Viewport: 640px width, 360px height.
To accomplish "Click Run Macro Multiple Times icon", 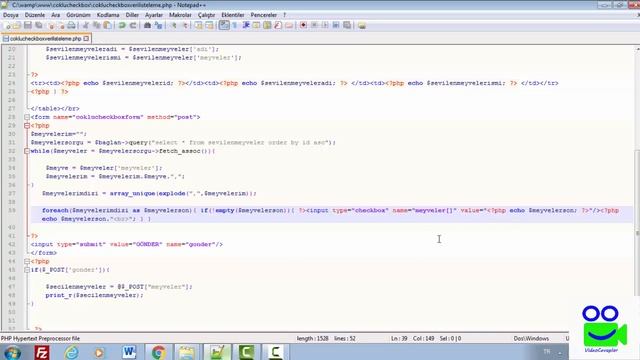I will (336, 25).
